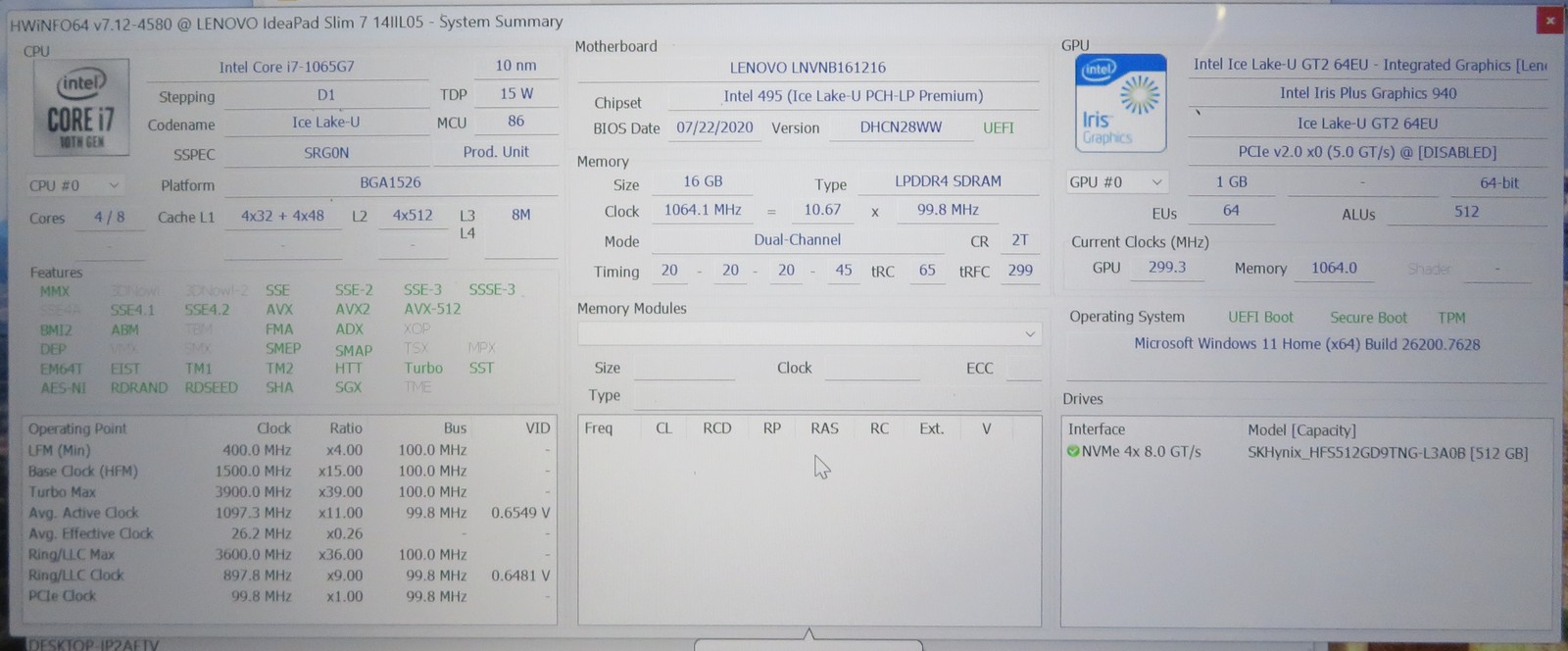Click the RAS column header in timing table
This screenshot has height=651, width=1568.
pos(824,428)
